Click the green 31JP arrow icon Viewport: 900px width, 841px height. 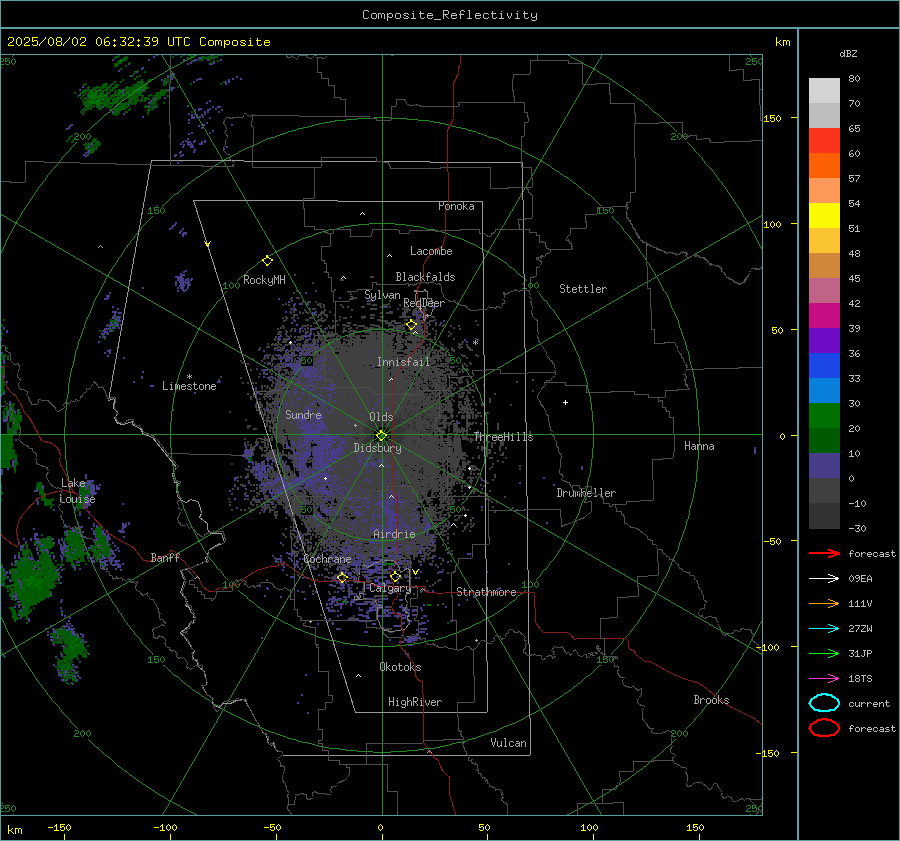point(824,653)
